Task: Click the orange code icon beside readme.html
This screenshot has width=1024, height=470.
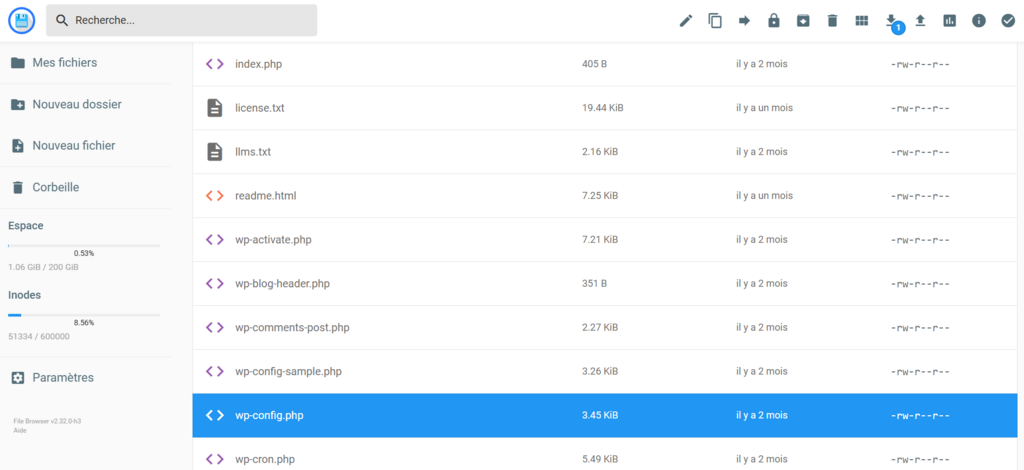Action: click(215, 195)
